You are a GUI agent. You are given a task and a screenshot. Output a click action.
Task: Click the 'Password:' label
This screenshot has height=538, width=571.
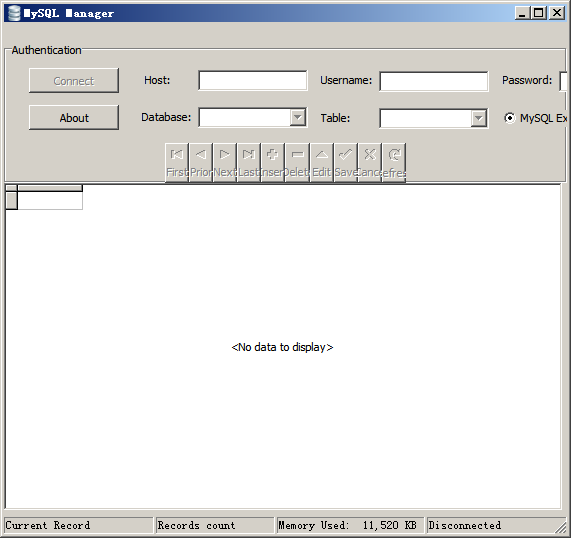pos(527,80)
